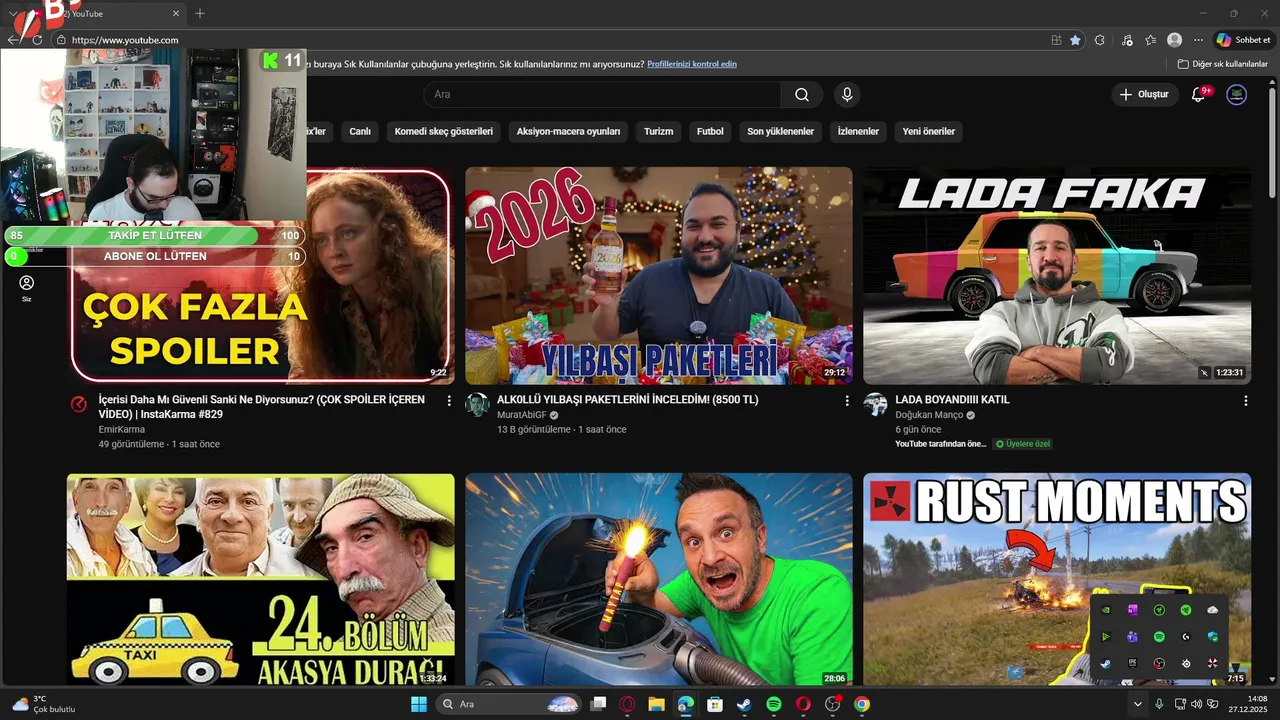Open more options for İçerisi Daha Mı video
This screenshot has width=1280, height=720.
coord(449,401)
